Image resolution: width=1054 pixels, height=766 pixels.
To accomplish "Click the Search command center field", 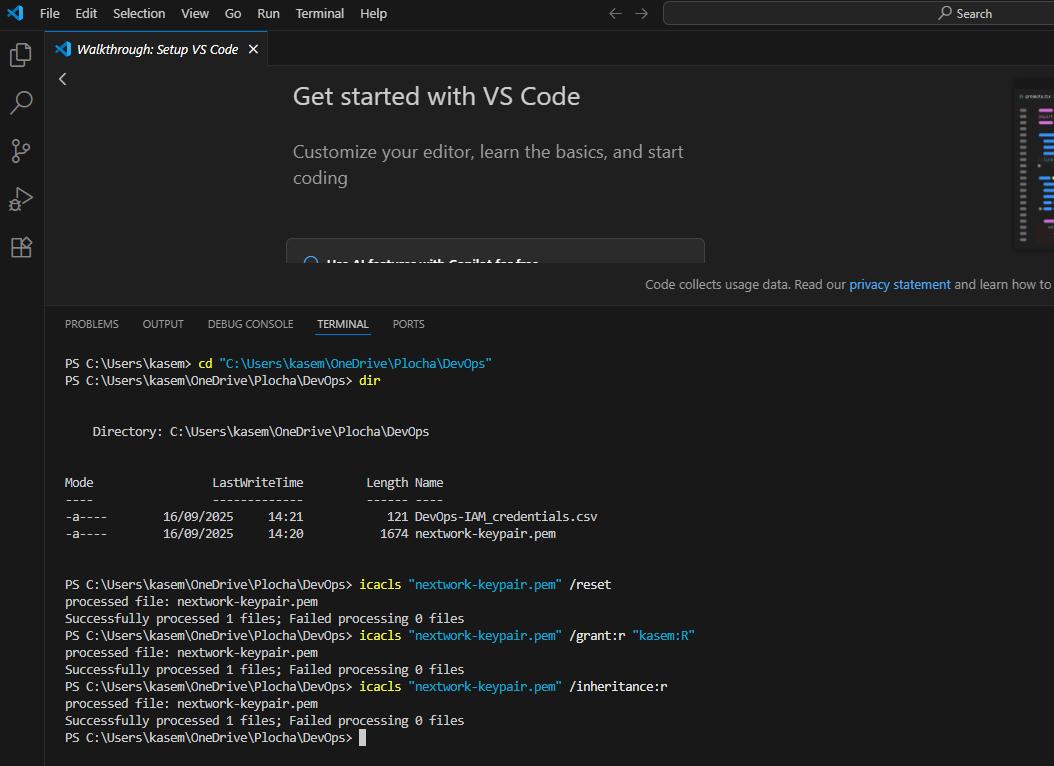I will pyautogui.click(x=858, y=13).
